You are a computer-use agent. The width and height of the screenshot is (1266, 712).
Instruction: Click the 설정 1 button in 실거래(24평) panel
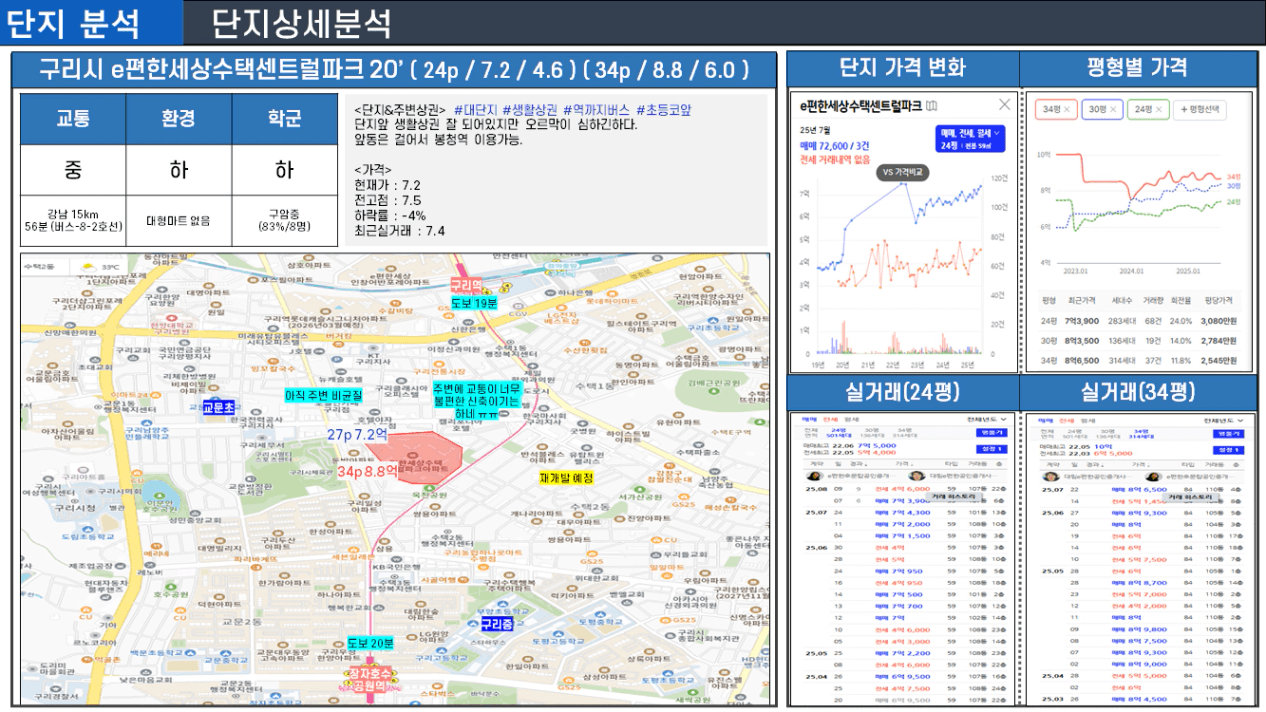coord(993,449)
